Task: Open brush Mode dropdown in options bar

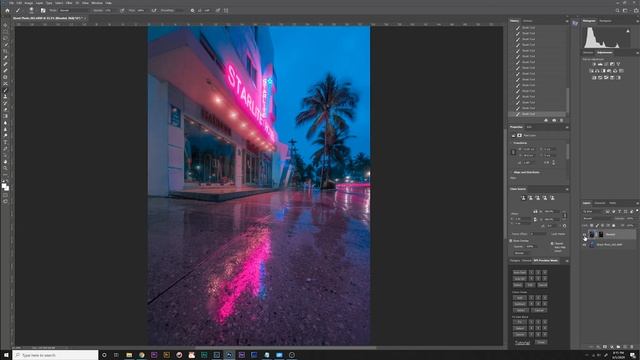Action: pos(75,11)
